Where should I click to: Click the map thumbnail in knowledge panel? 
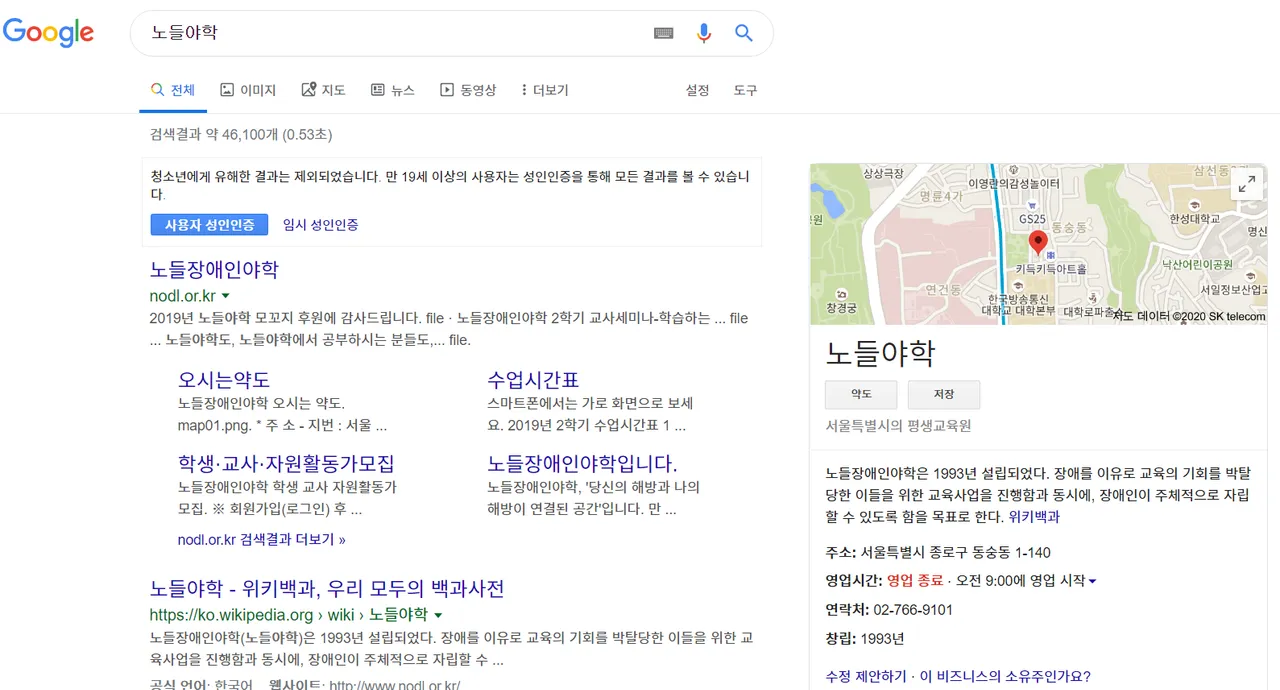pos(1038,244)
